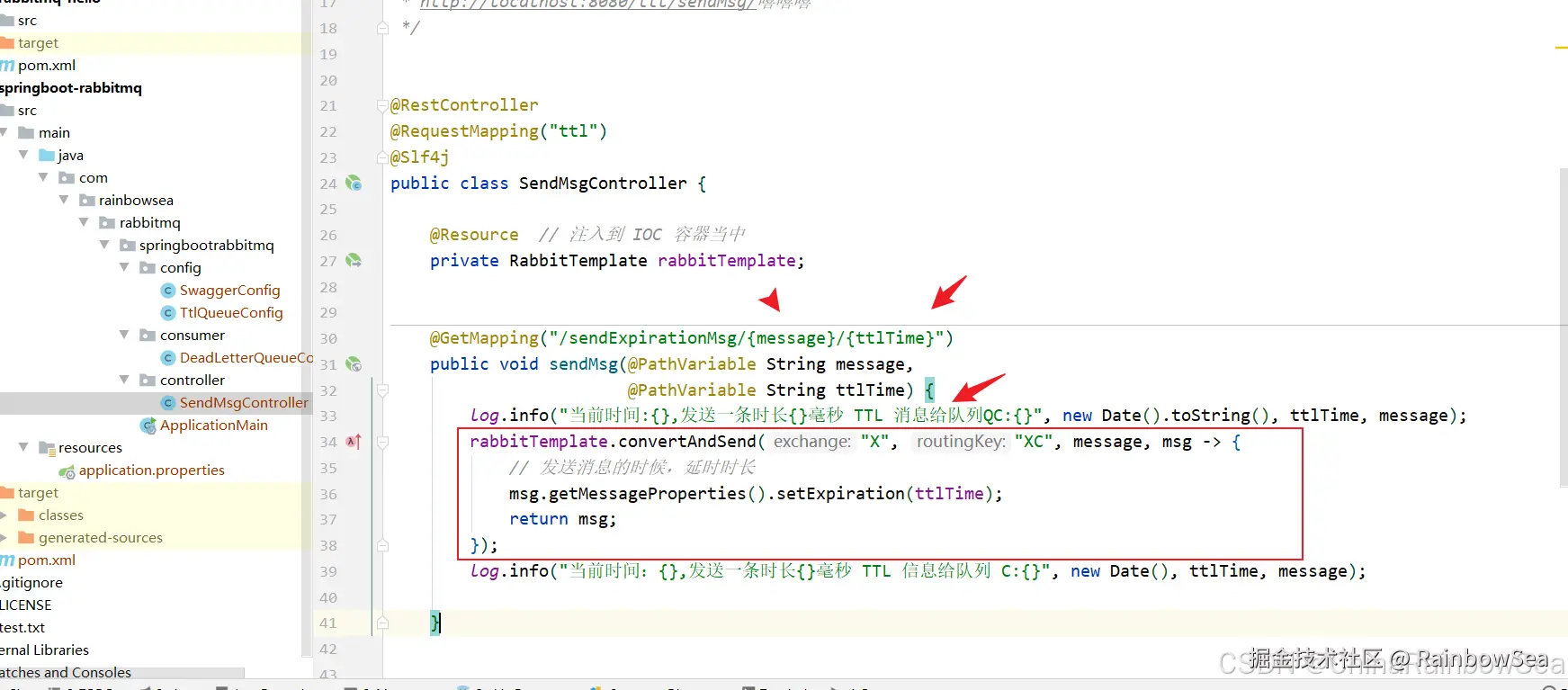The height and width of the screenshot is (690, 1568).
Task: Collapse the controller package node
Action: point(124,380)
